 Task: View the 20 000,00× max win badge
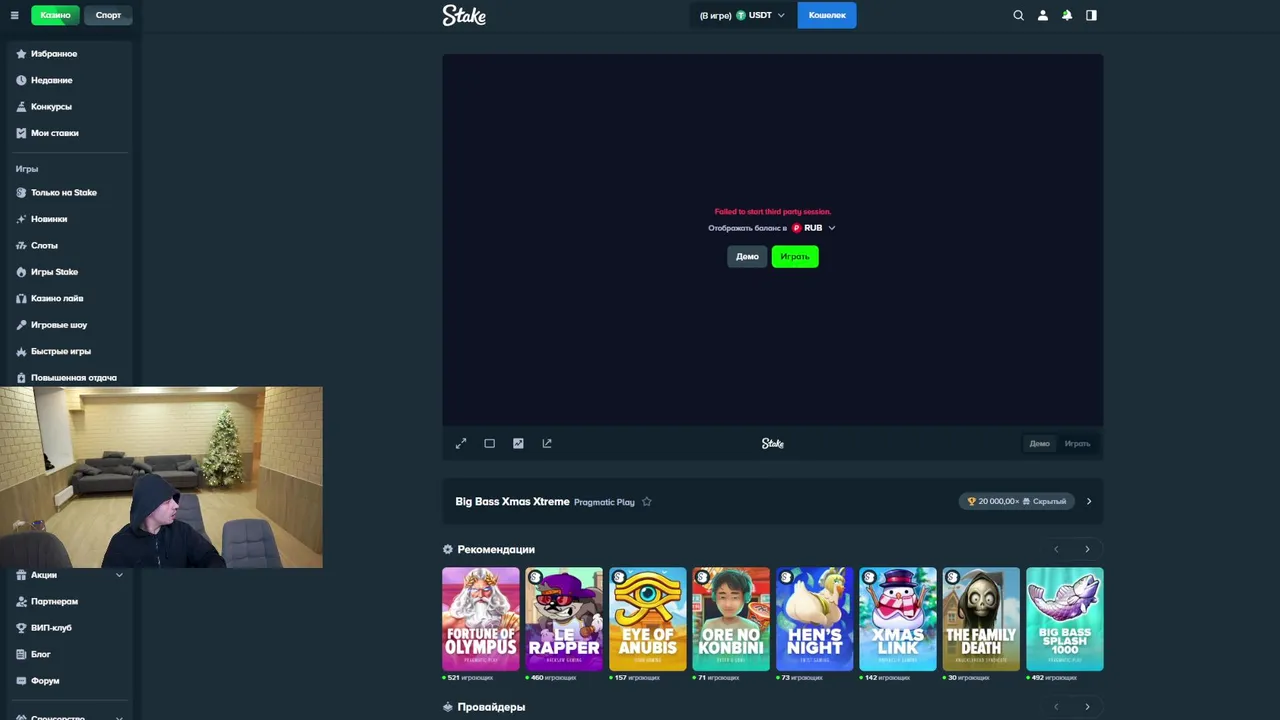1017,502
